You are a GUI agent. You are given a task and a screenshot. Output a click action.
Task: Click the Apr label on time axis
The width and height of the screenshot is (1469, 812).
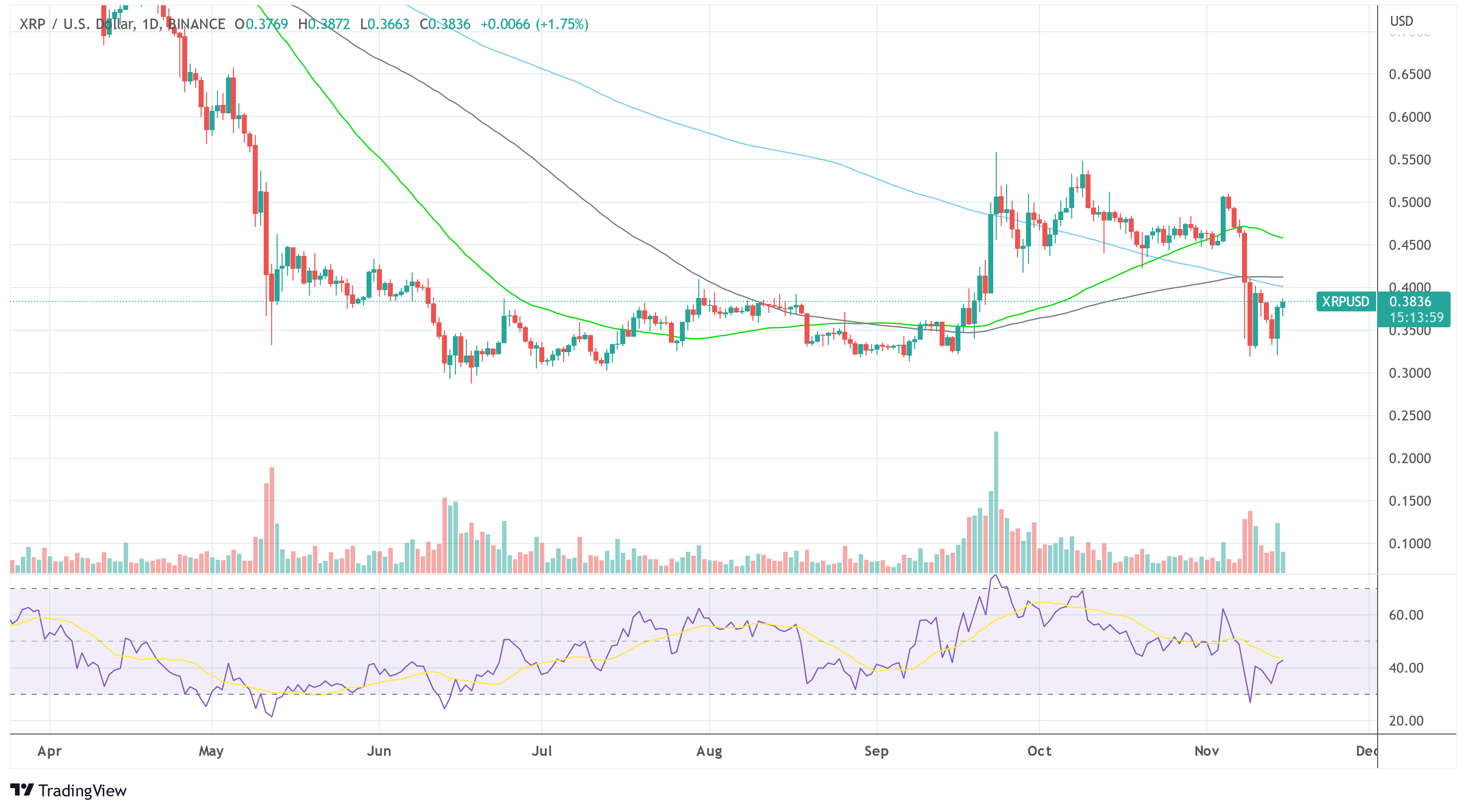[50, 751]
